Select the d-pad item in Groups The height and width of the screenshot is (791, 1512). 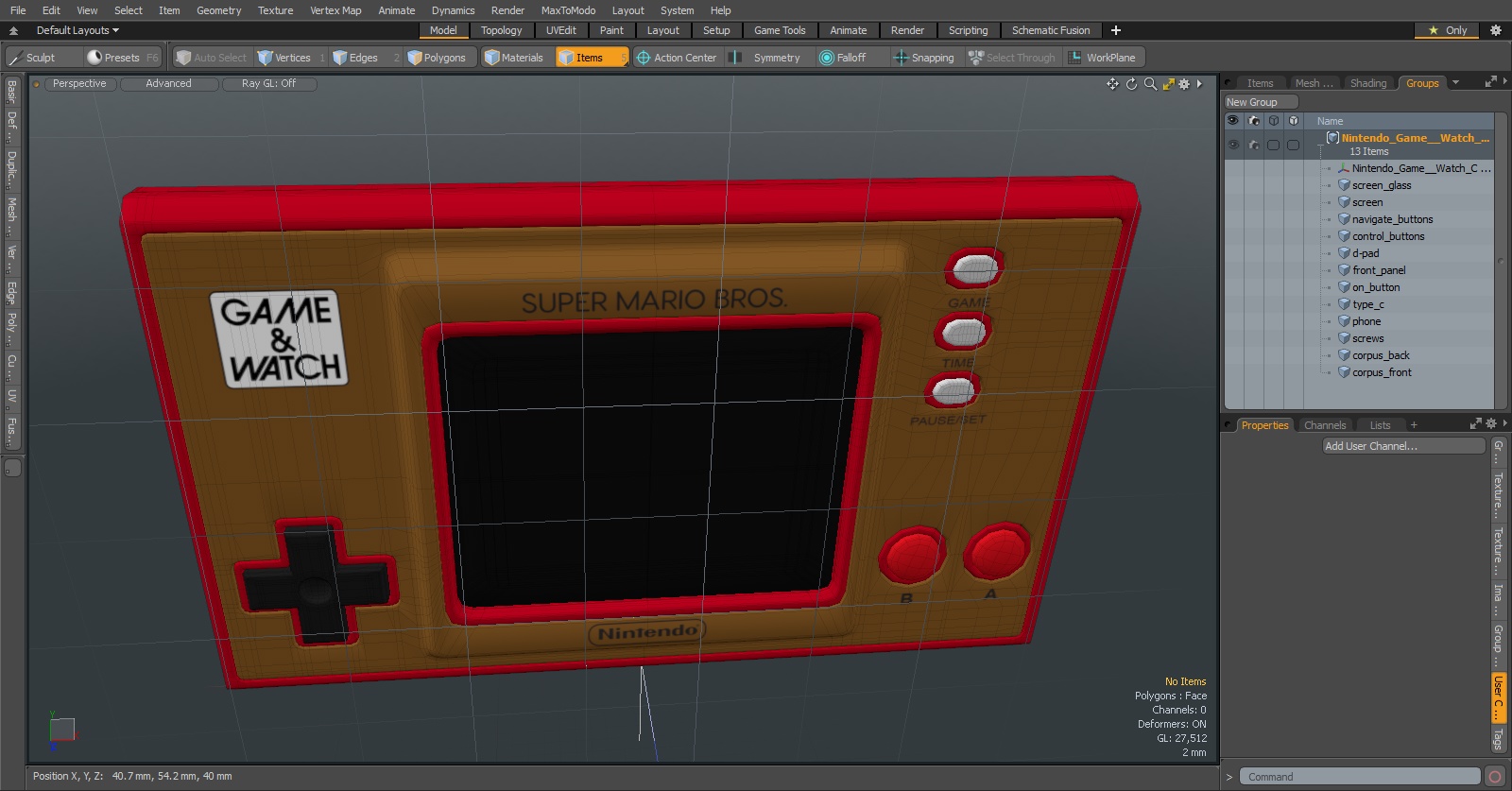point(1366,253)
